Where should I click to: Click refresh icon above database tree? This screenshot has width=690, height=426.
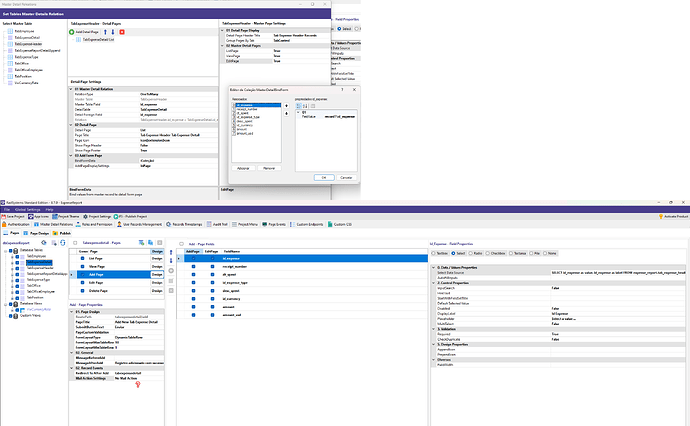(62, 243)
